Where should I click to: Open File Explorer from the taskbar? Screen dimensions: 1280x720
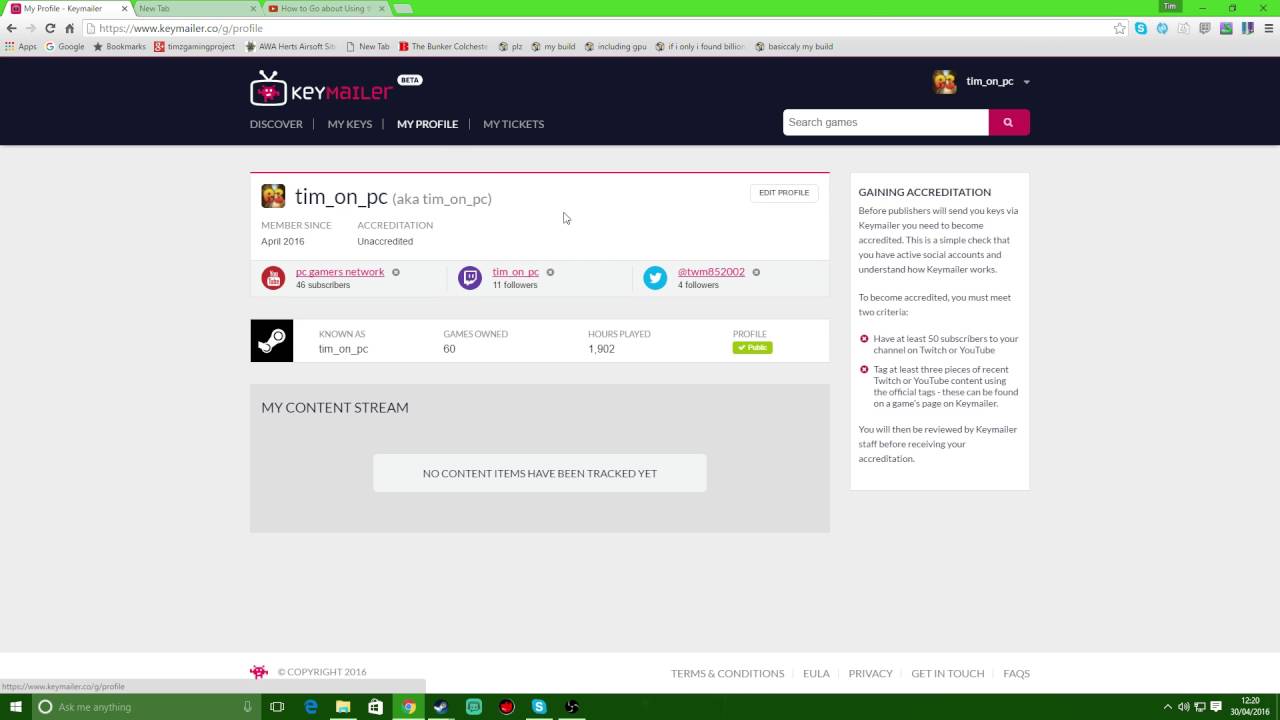point(343,707)
